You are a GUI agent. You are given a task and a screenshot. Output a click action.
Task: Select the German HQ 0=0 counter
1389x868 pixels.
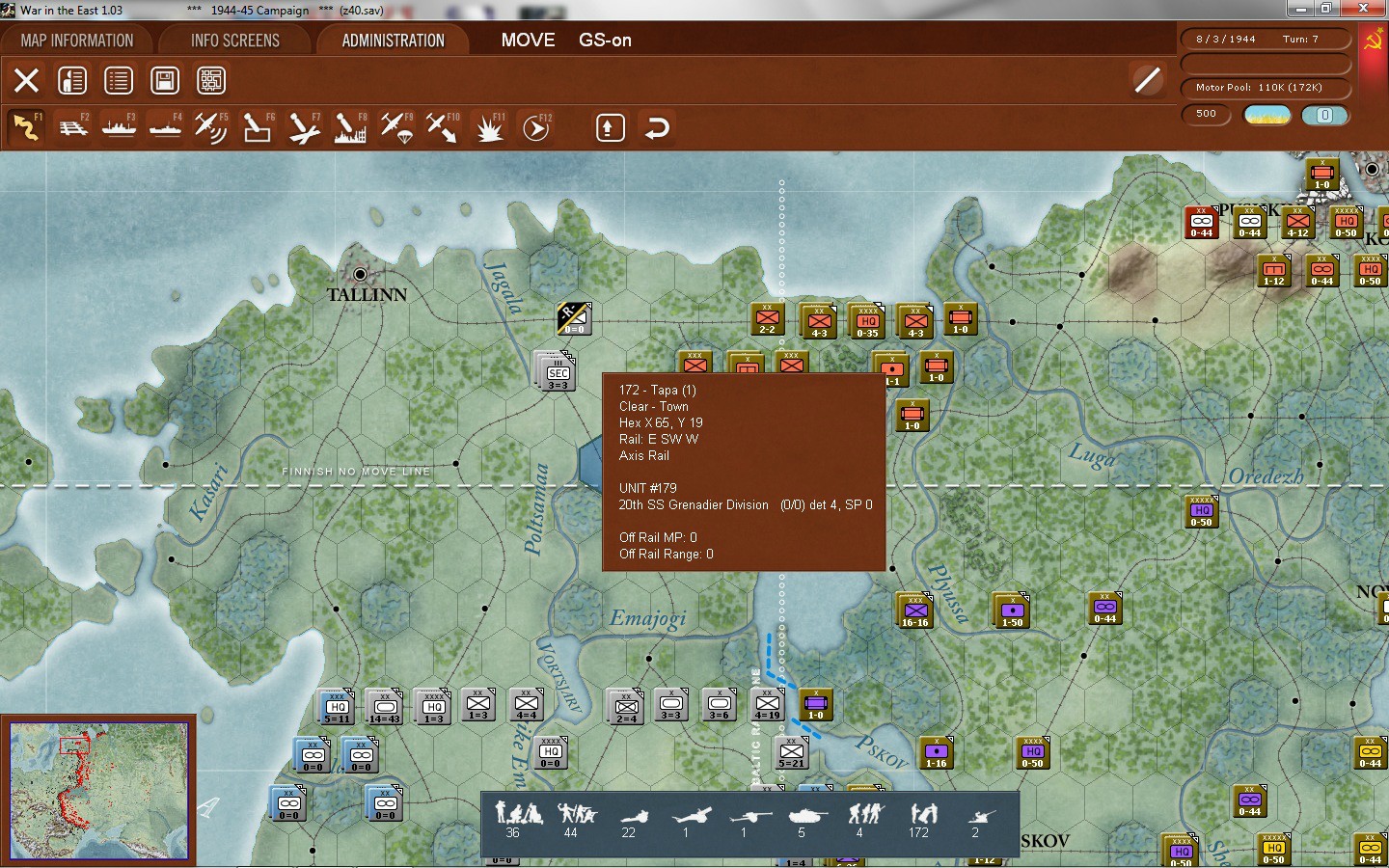tap(551, 752)
